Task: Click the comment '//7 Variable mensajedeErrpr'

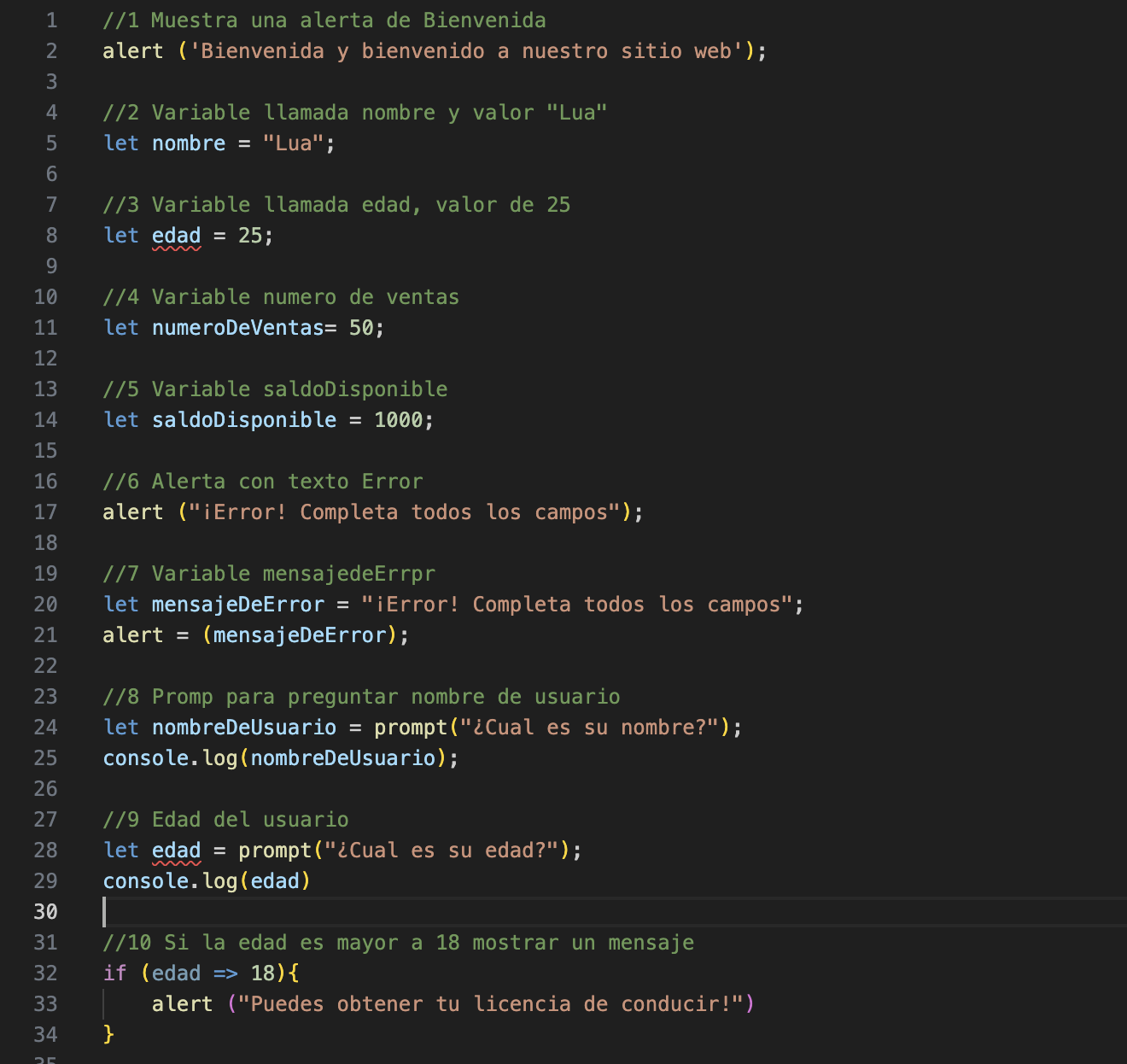Action: click(269, 574)
